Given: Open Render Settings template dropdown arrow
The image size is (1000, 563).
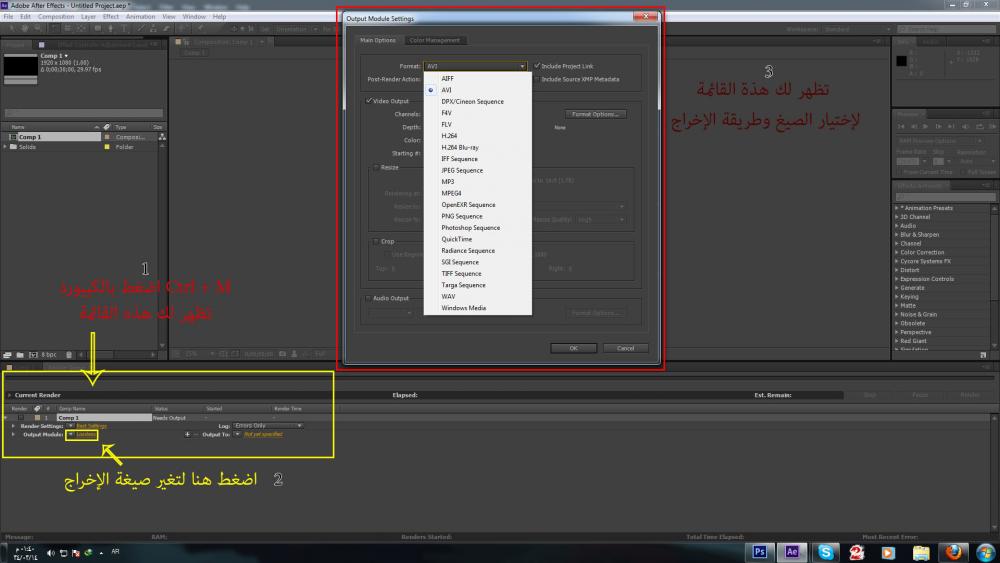Looking at the screenshot, I should 70,425.
